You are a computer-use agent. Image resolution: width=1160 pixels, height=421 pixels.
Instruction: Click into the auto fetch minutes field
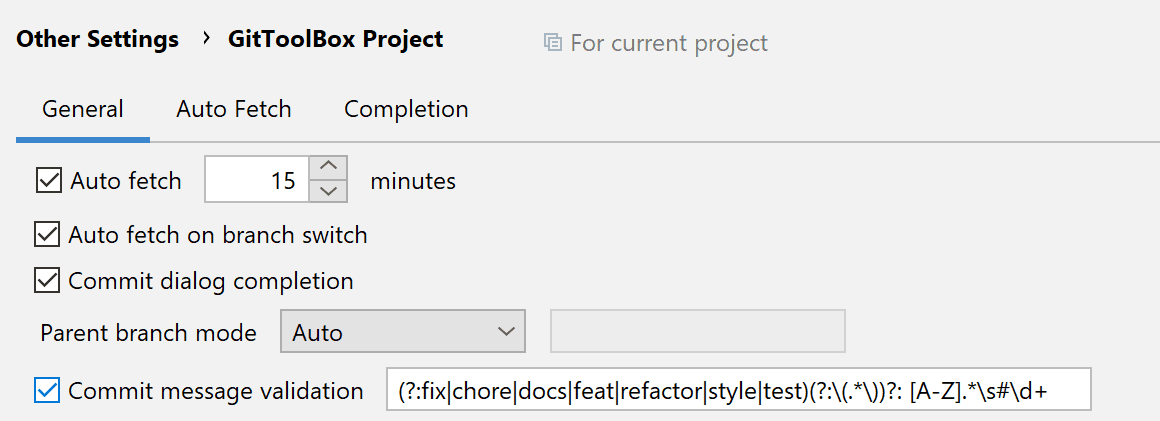(257, 181)
